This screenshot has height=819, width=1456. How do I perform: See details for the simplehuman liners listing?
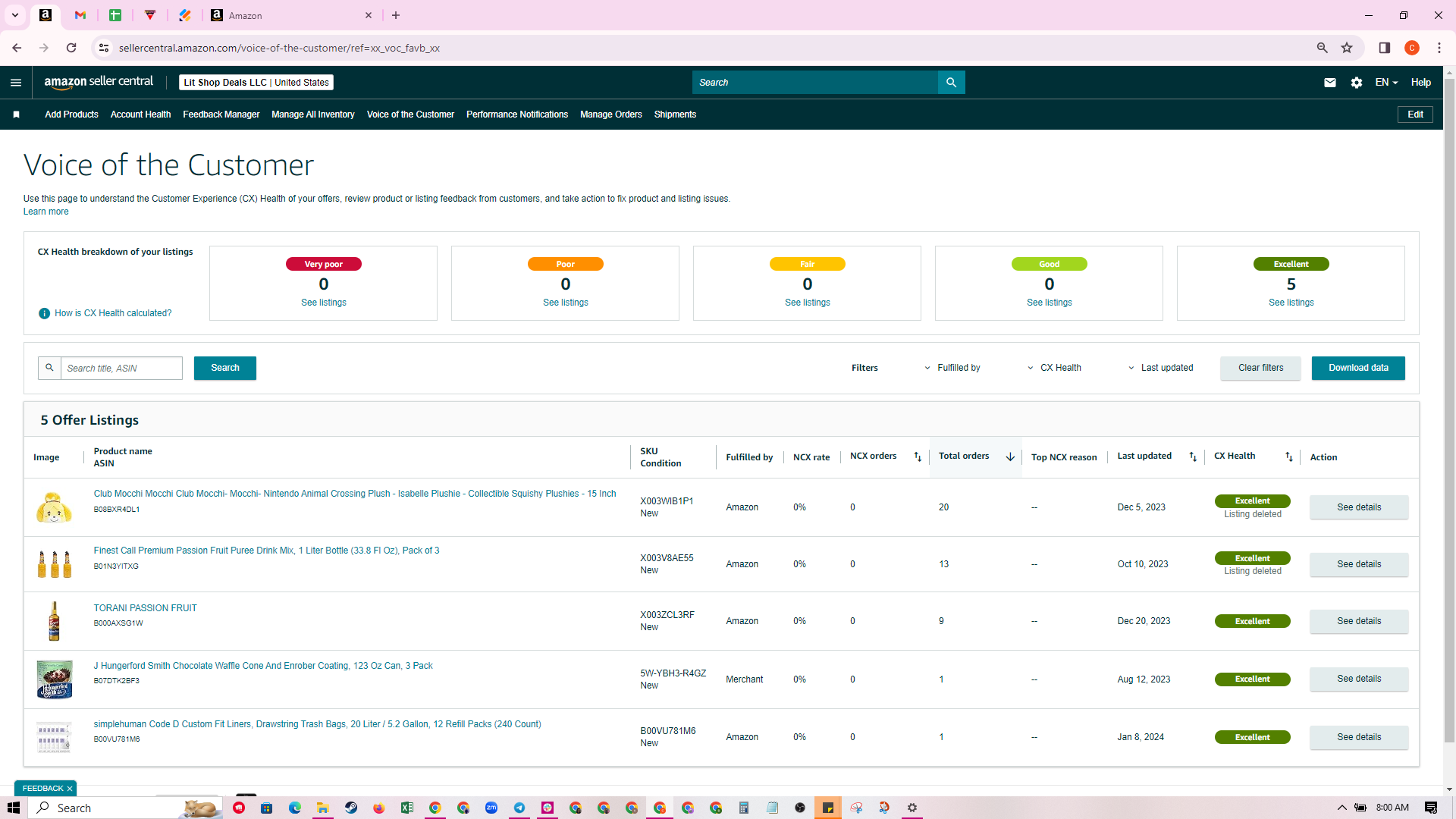[1359, 737]
